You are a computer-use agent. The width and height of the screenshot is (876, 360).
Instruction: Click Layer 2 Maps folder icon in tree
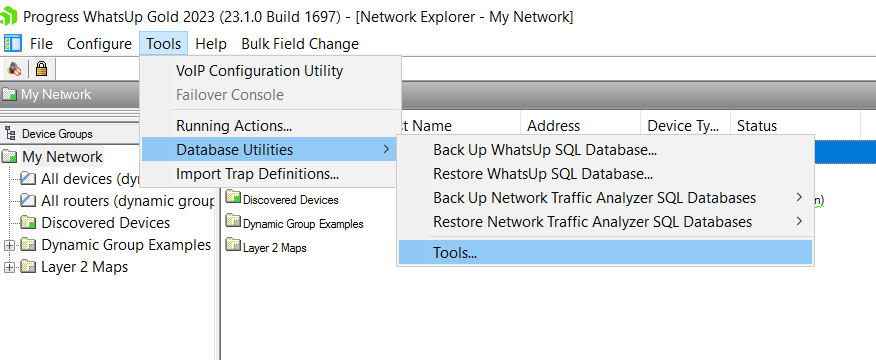coord(28,267)
